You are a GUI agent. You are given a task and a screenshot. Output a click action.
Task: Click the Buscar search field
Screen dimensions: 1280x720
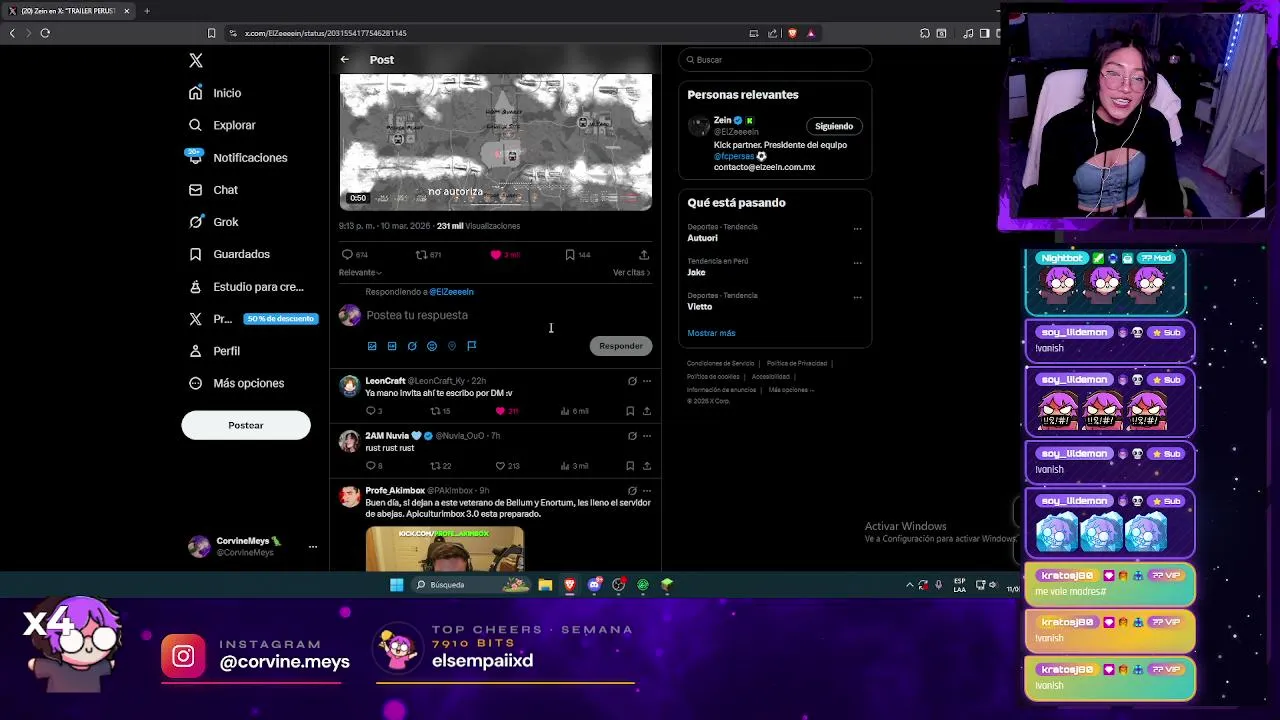(x=775, y=60)
